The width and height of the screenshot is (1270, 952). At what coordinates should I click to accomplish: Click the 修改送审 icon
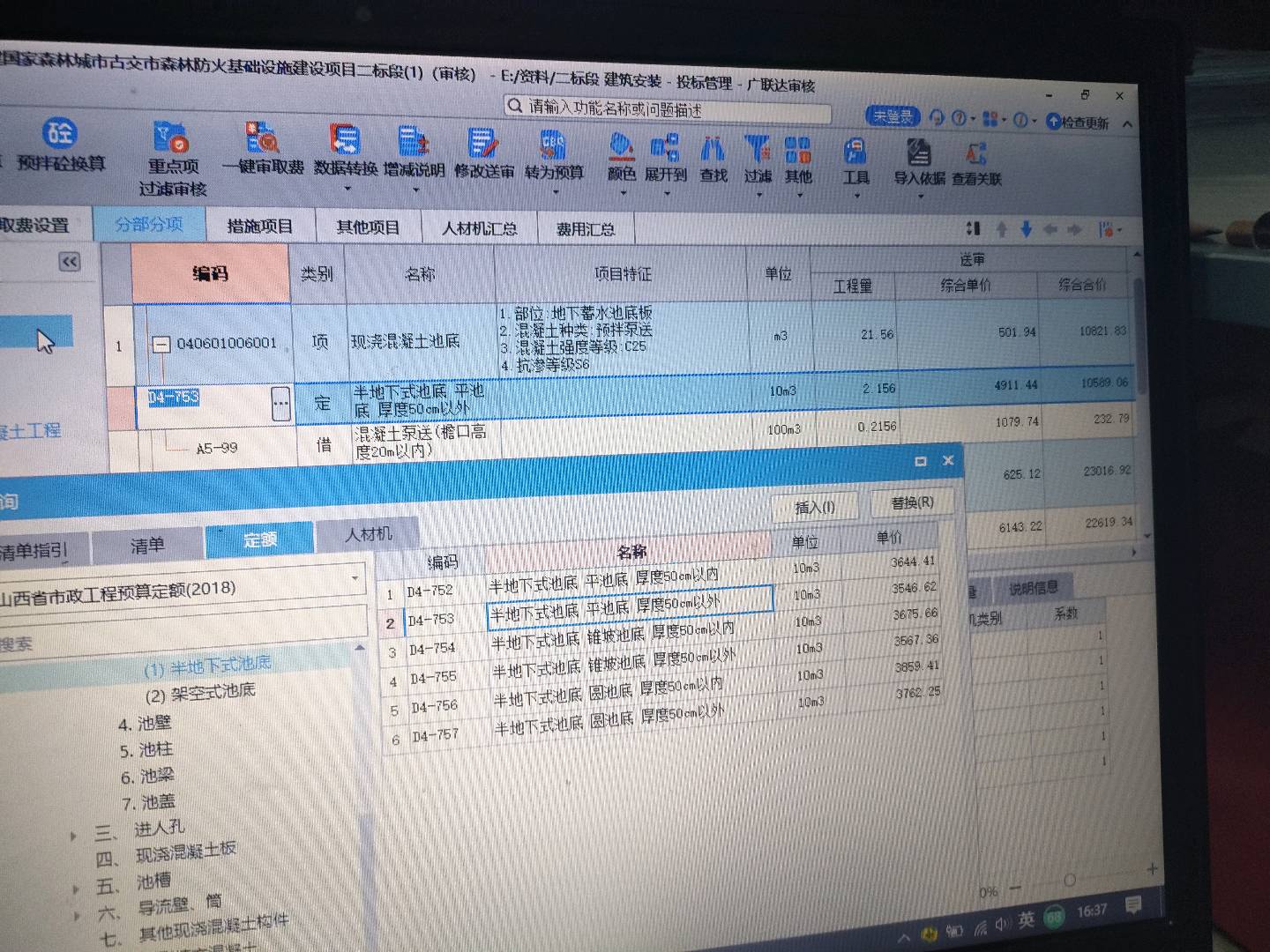click(483, 154)
